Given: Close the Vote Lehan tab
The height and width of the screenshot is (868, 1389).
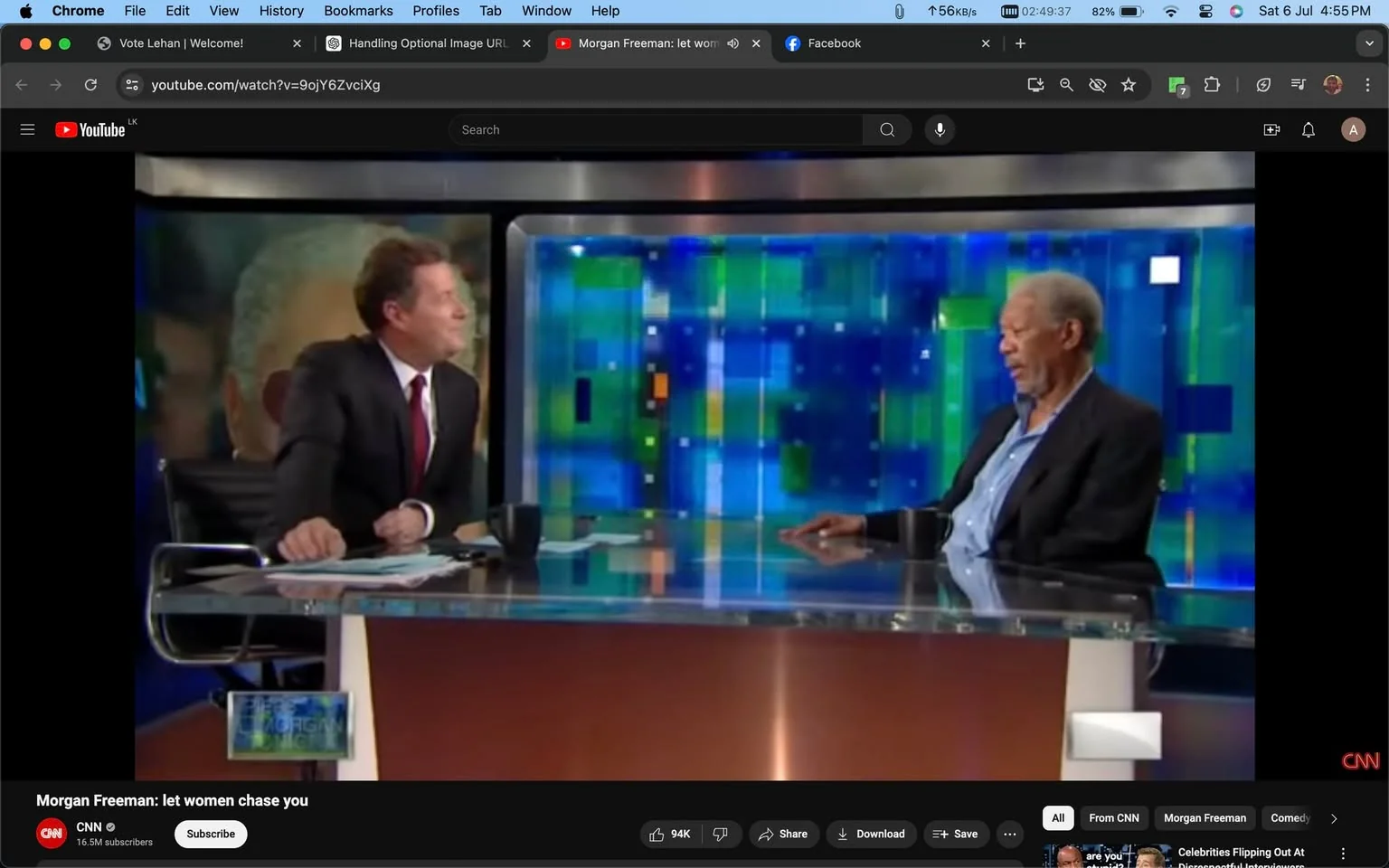Looking at the screenshot, I should (x=297, y=43).
